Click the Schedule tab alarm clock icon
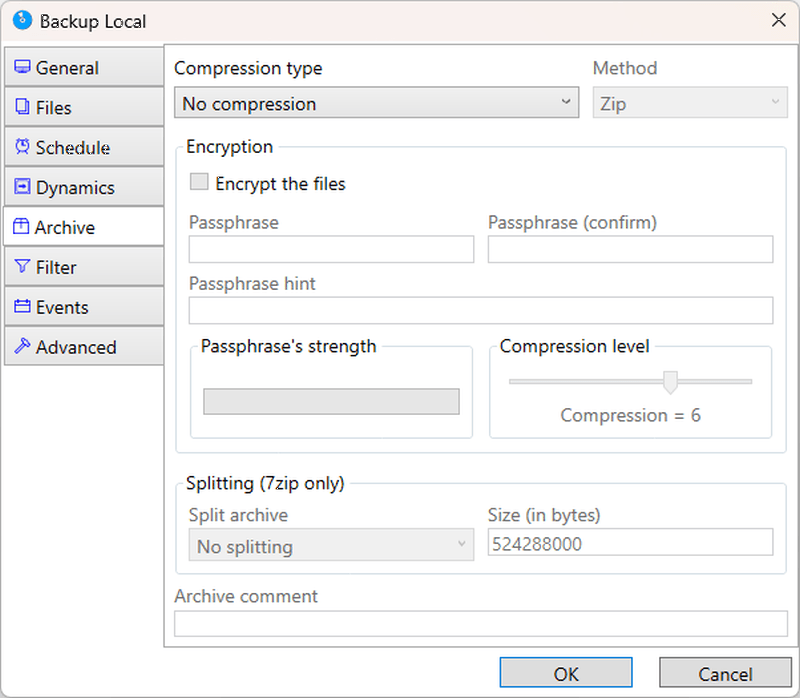This screenshot has width=800, height=700. click(22, 146)
